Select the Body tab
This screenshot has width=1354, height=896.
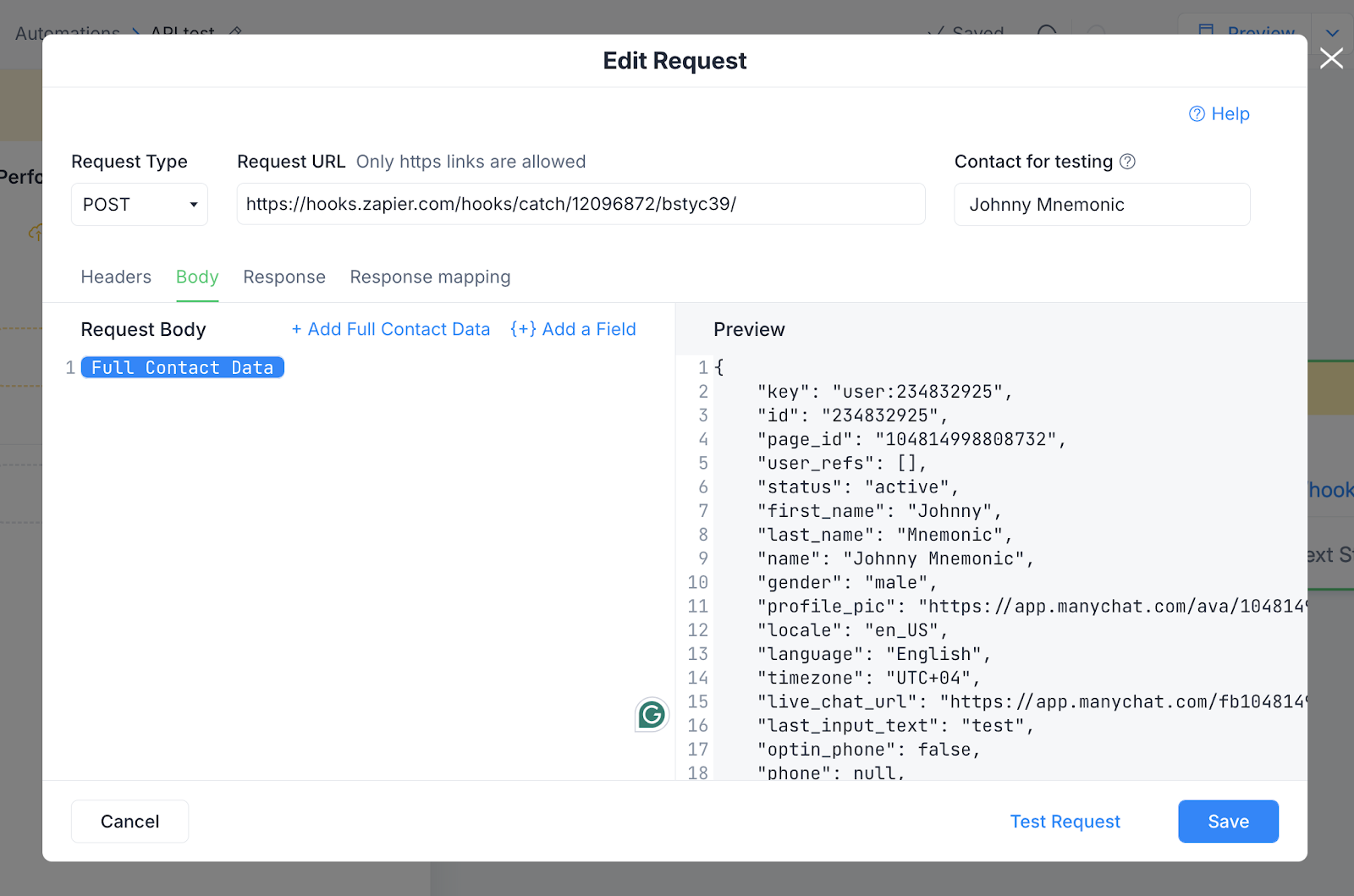197,278
